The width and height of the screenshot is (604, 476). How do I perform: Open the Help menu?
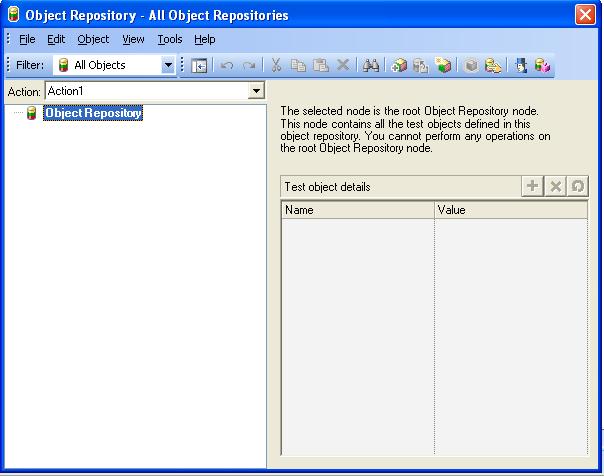(x=205, y=39)
